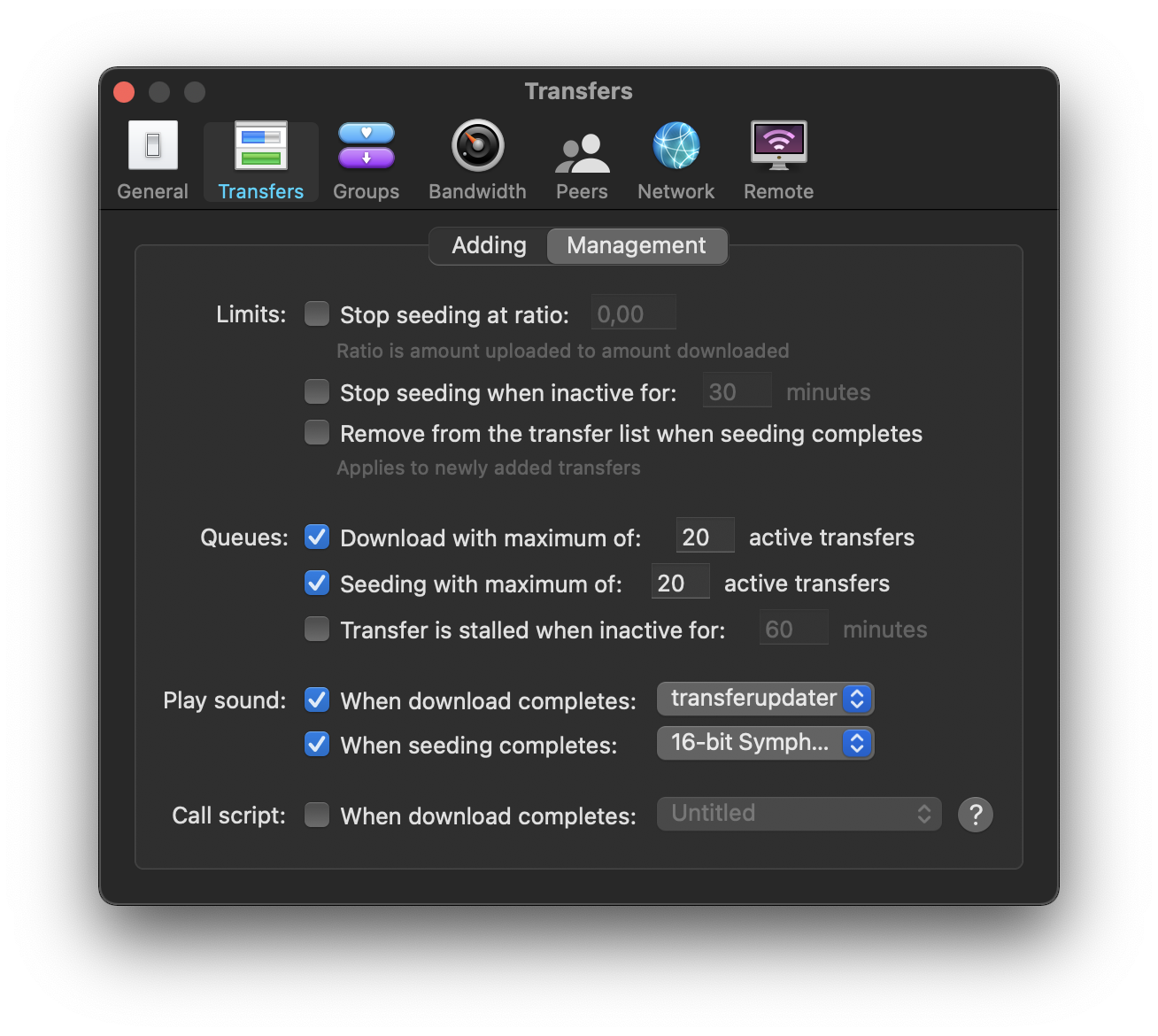Open the General preferences pane icon

(x=153, y=146)
